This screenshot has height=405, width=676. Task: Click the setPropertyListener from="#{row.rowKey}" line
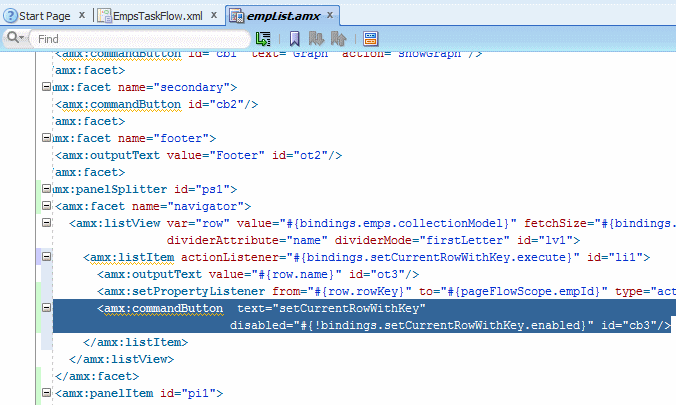click(x=386, y=292)
